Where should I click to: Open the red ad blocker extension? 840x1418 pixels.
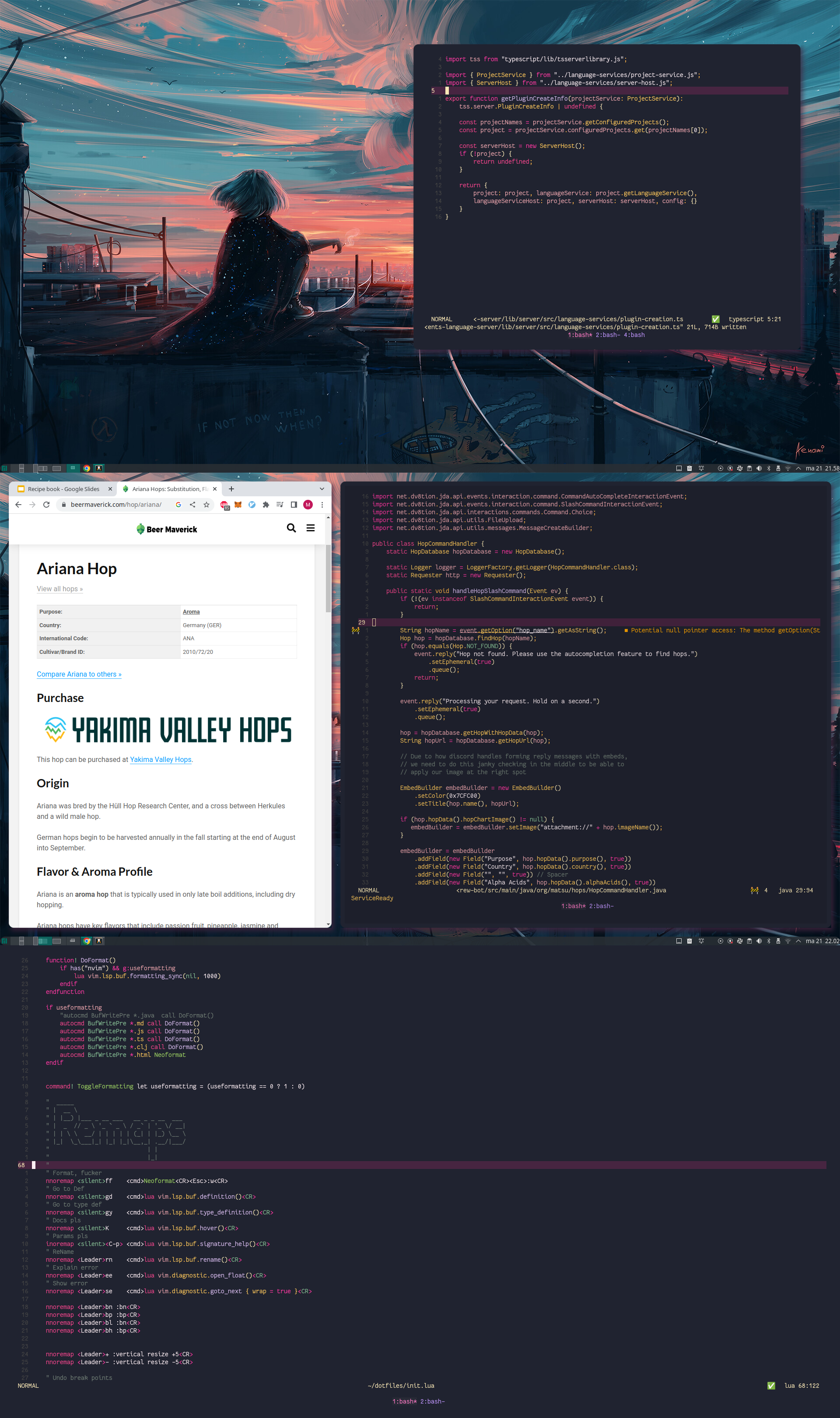click(225, 505)
